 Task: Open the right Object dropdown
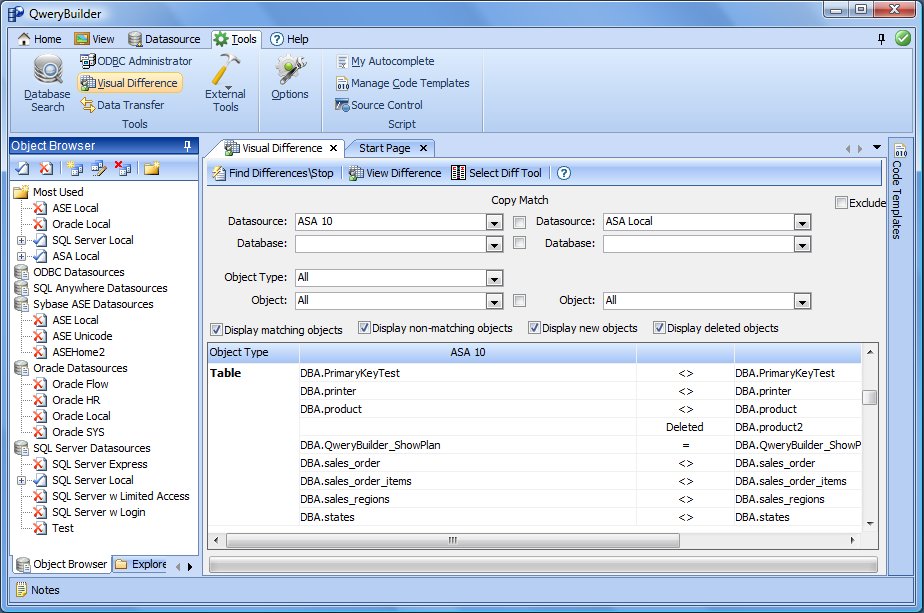pyautogui.click(x=802, y=301)
